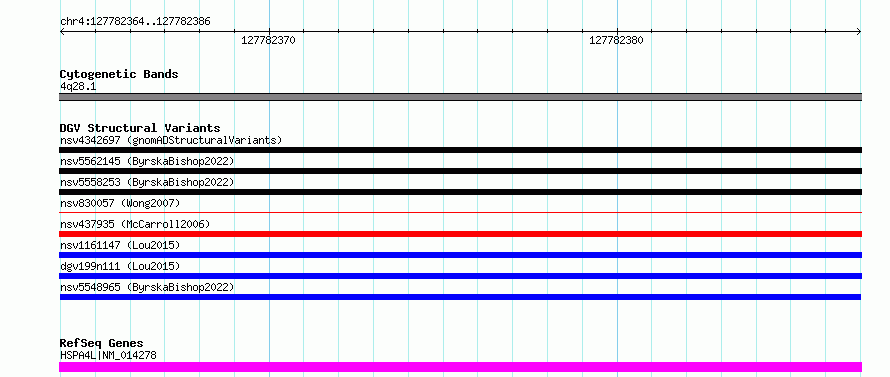Select thick red nsv437935 variant bar
The height and width of the screenshot is (377, 890).
coord(460,234)
